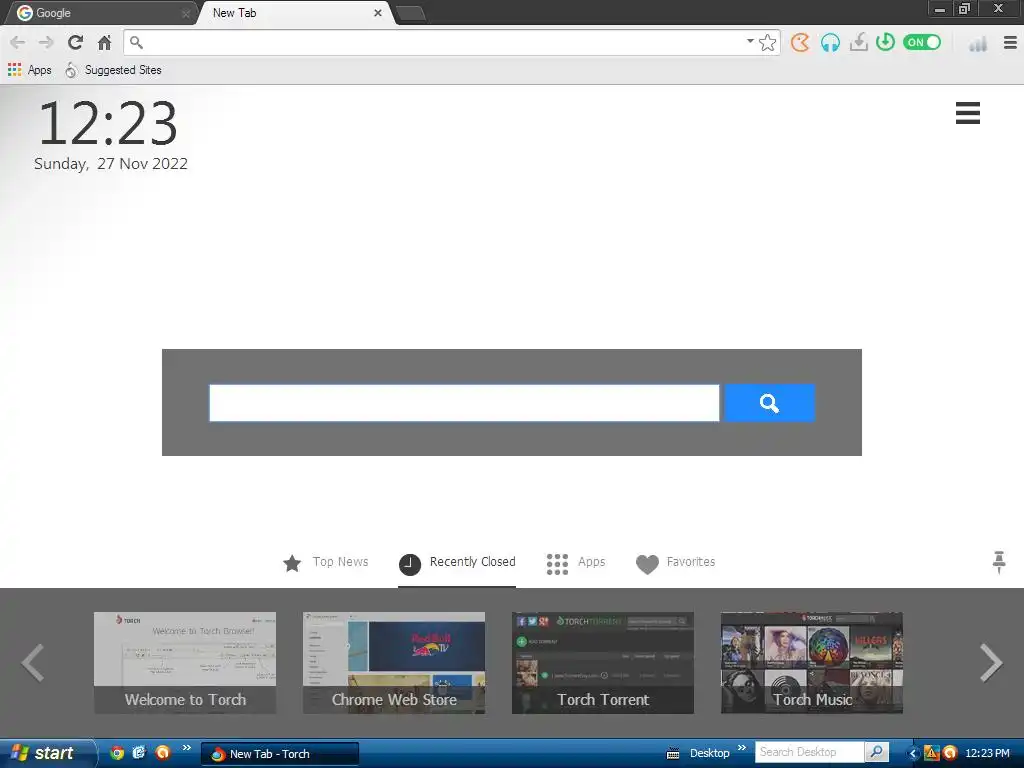Image resolution: width=1024 pixels, height=768 pixels.
Task: Pin the thumbnails panel with pushpin
Action: [999, 562]
